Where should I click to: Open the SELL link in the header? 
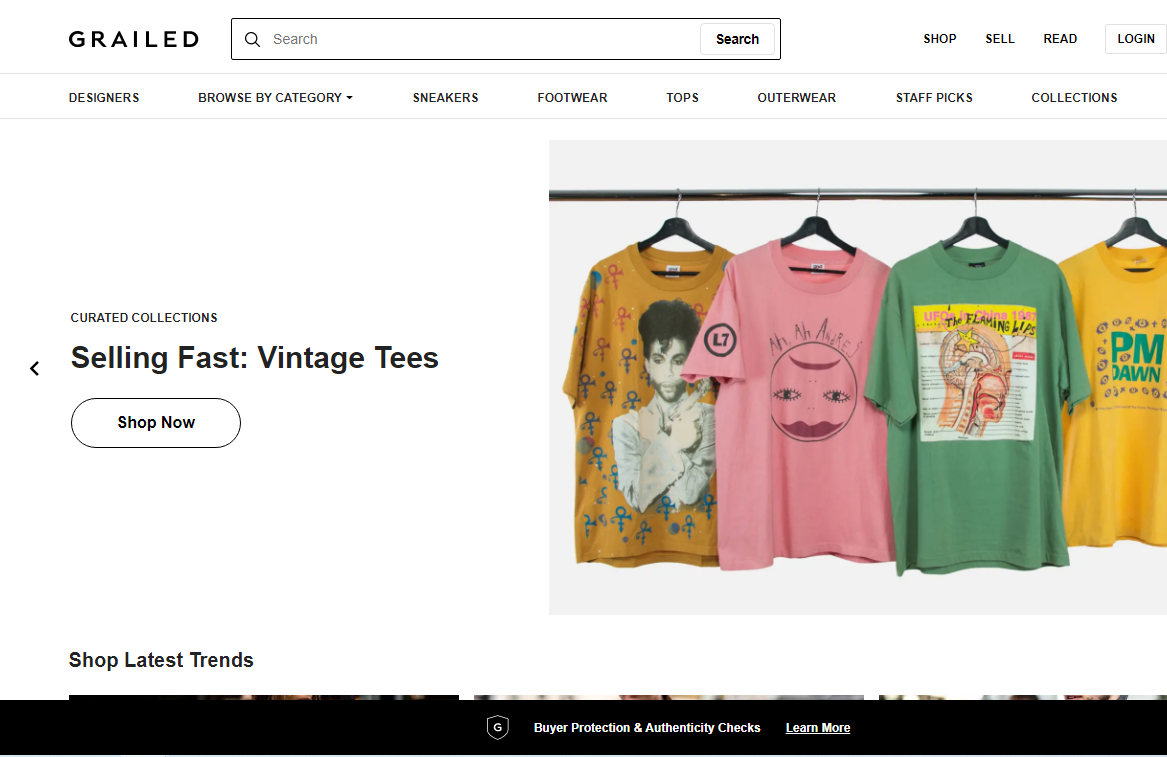coord(1000,39)
